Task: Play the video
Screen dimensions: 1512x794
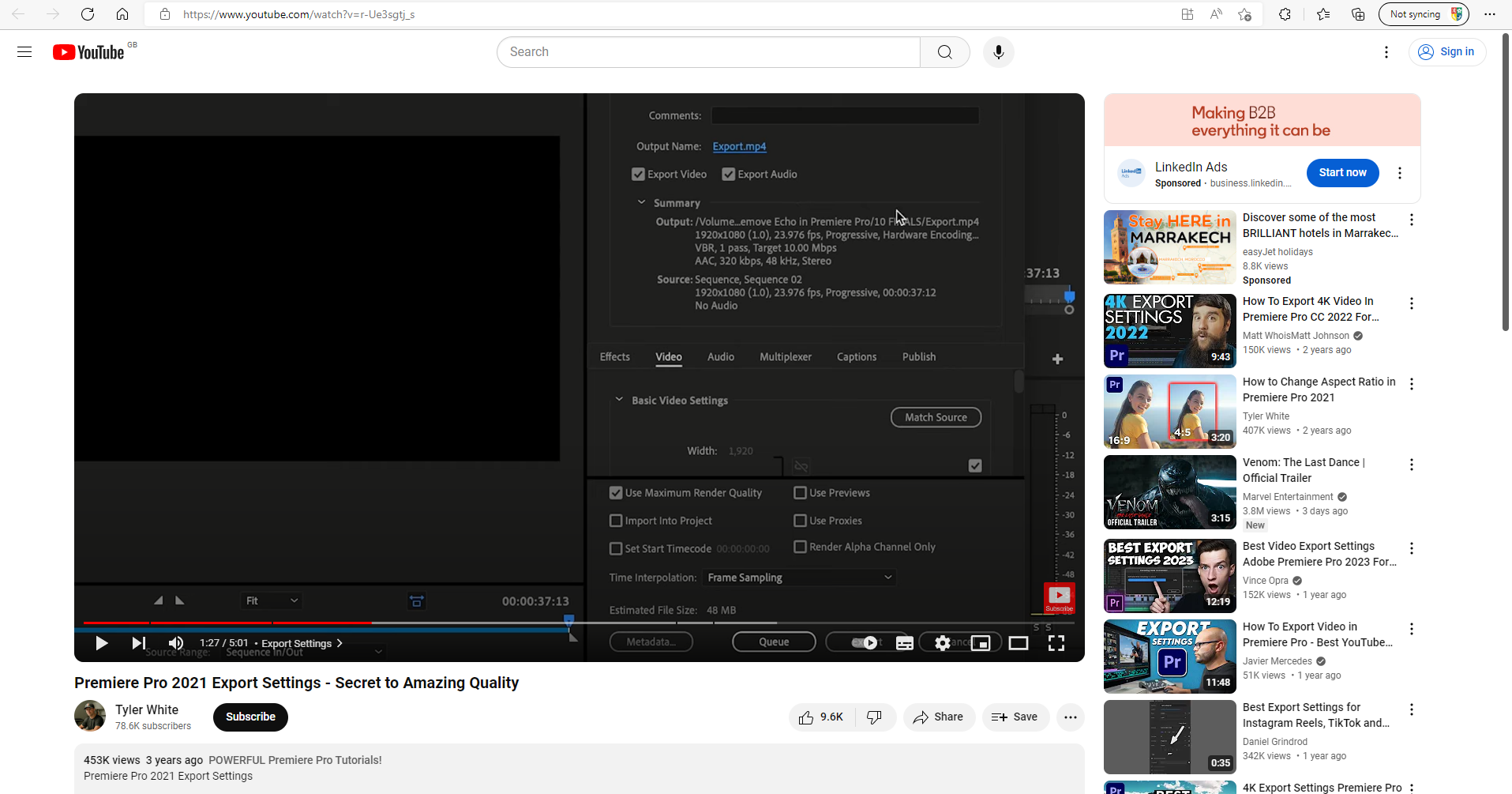Action: [101, 643]
